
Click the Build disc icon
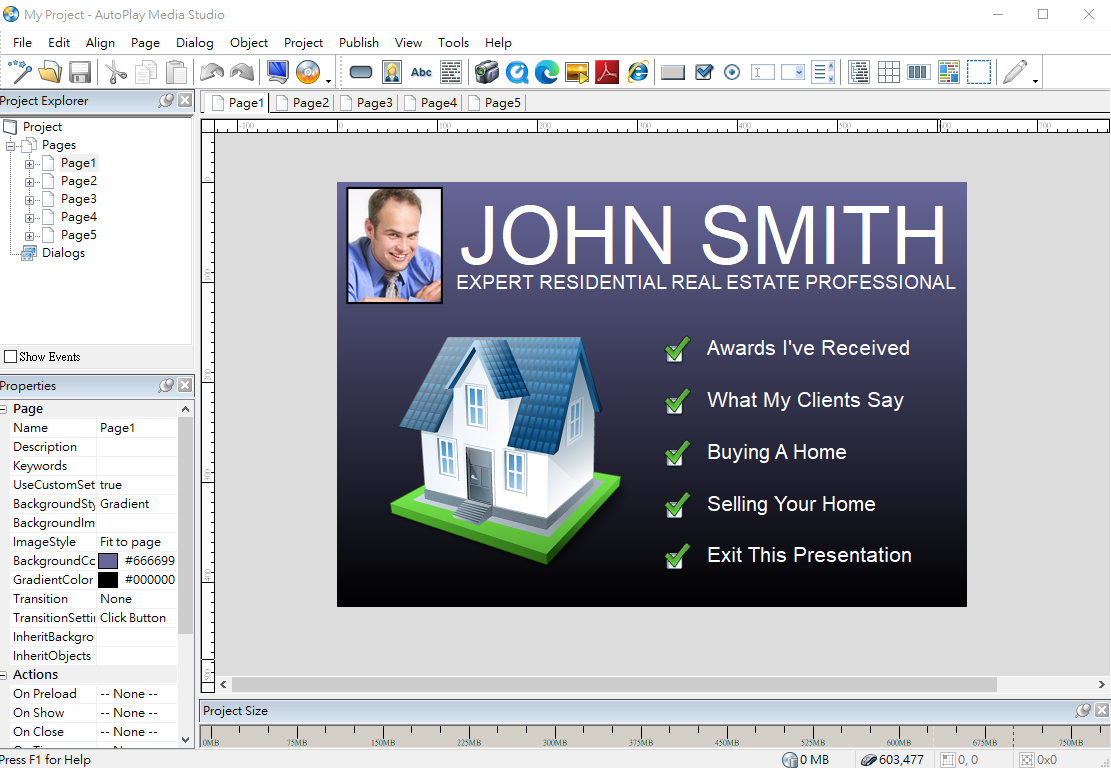(x=308, y=72)
